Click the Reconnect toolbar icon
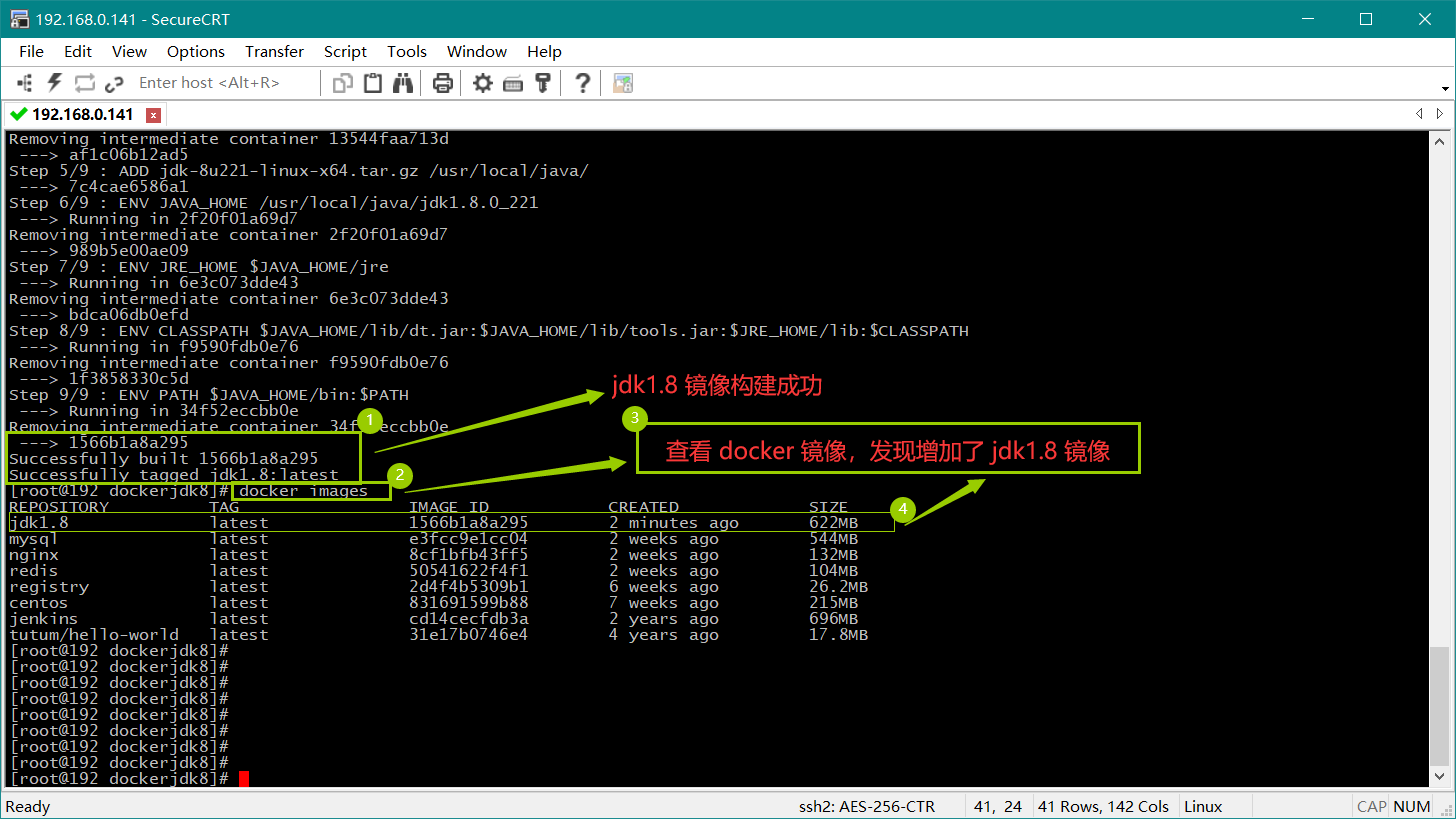The image size is (1456, 819). [x=84, y=83]
